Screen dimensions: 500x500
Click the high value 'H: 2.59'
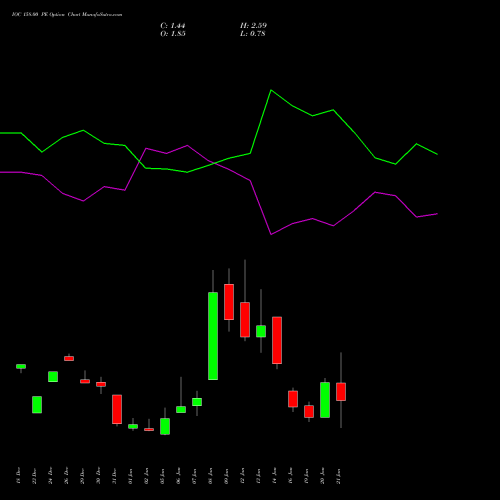coord(253,26)
